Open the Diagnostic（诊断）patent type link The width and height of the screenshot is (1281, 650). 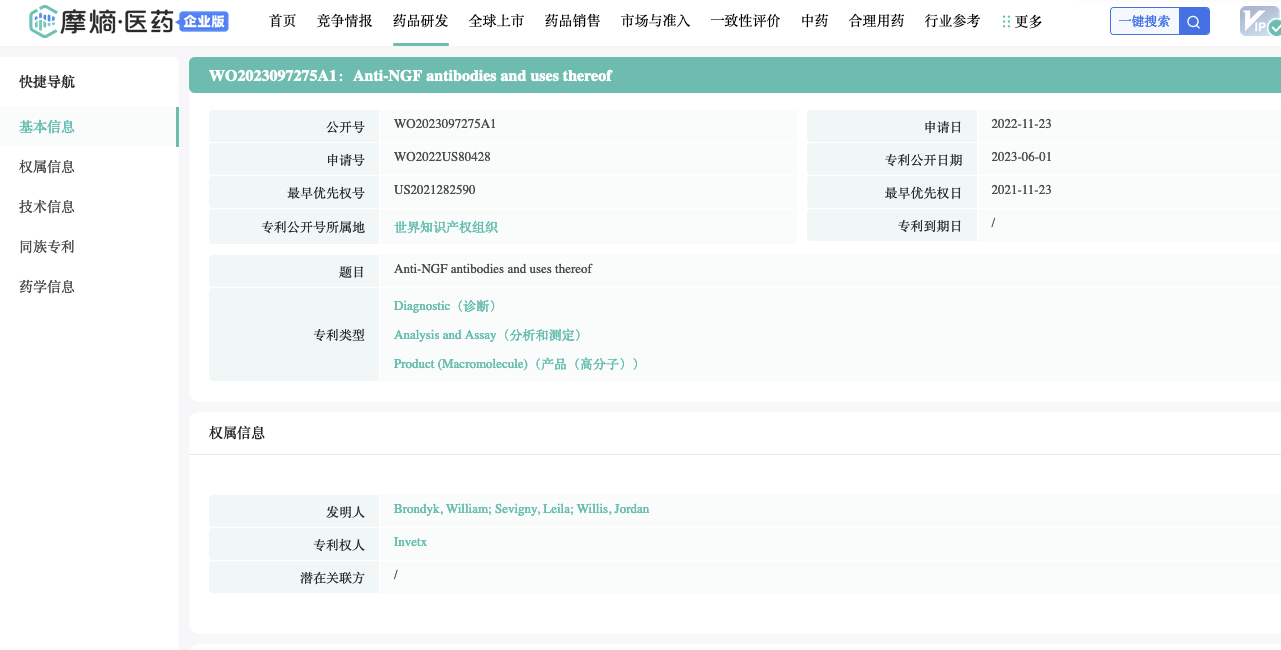coord(445,306)
